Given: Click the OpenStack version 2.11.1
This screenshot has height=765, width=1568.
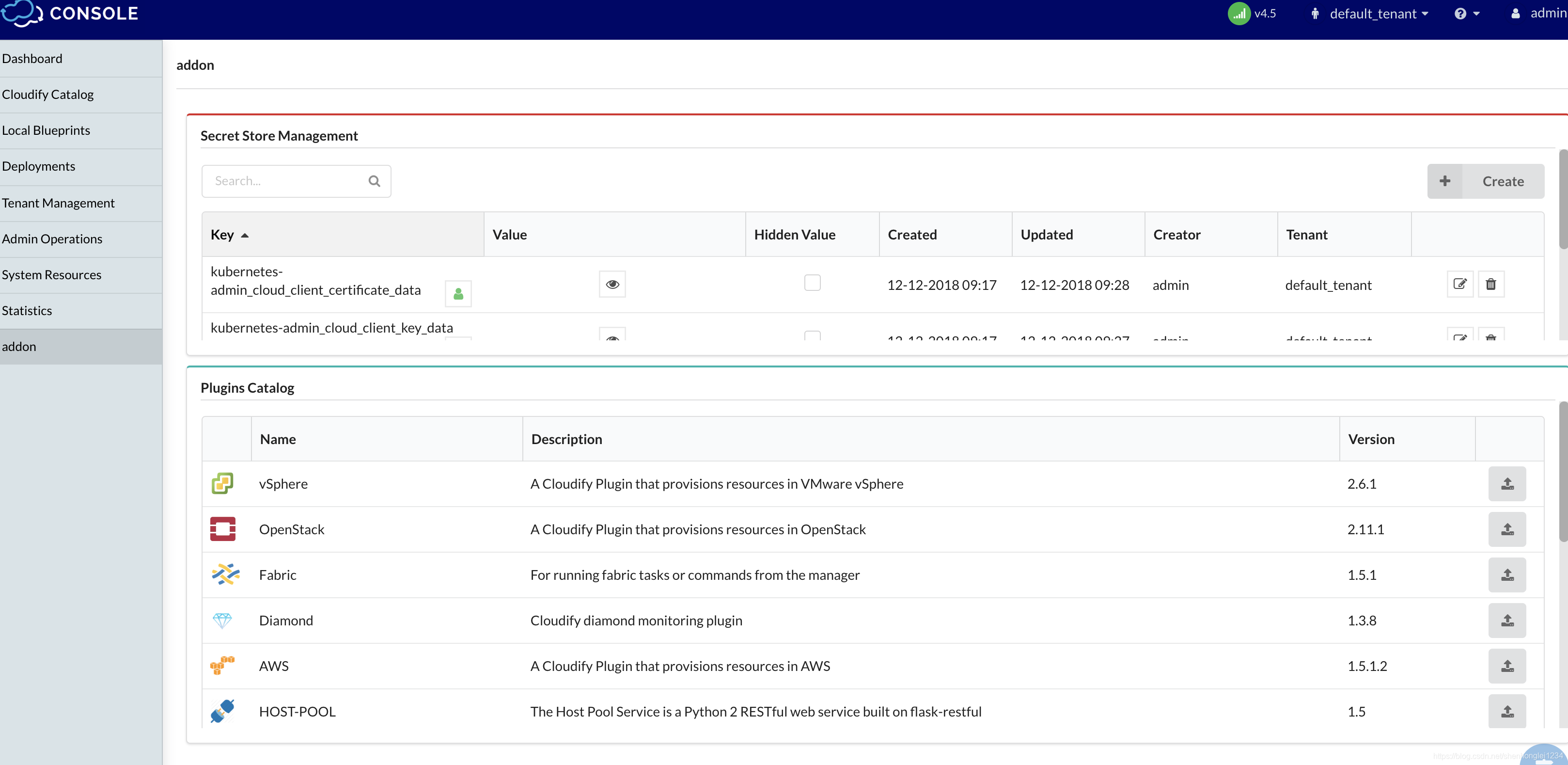Looking at the screenshot, I should pyautogui.click(x=1365, y=529).
